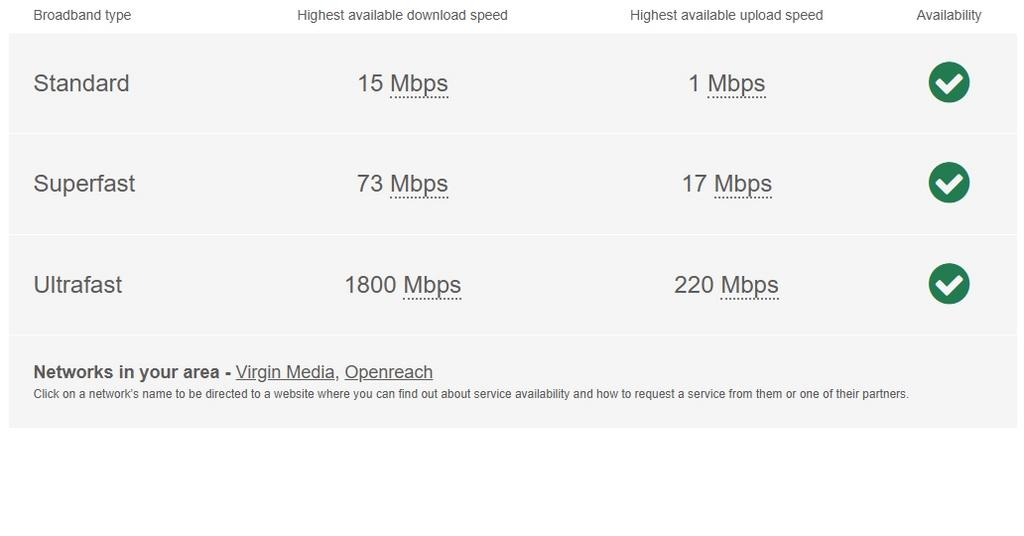
Task: Click the Superfast availability green checkmark
Action: [948, 183]
